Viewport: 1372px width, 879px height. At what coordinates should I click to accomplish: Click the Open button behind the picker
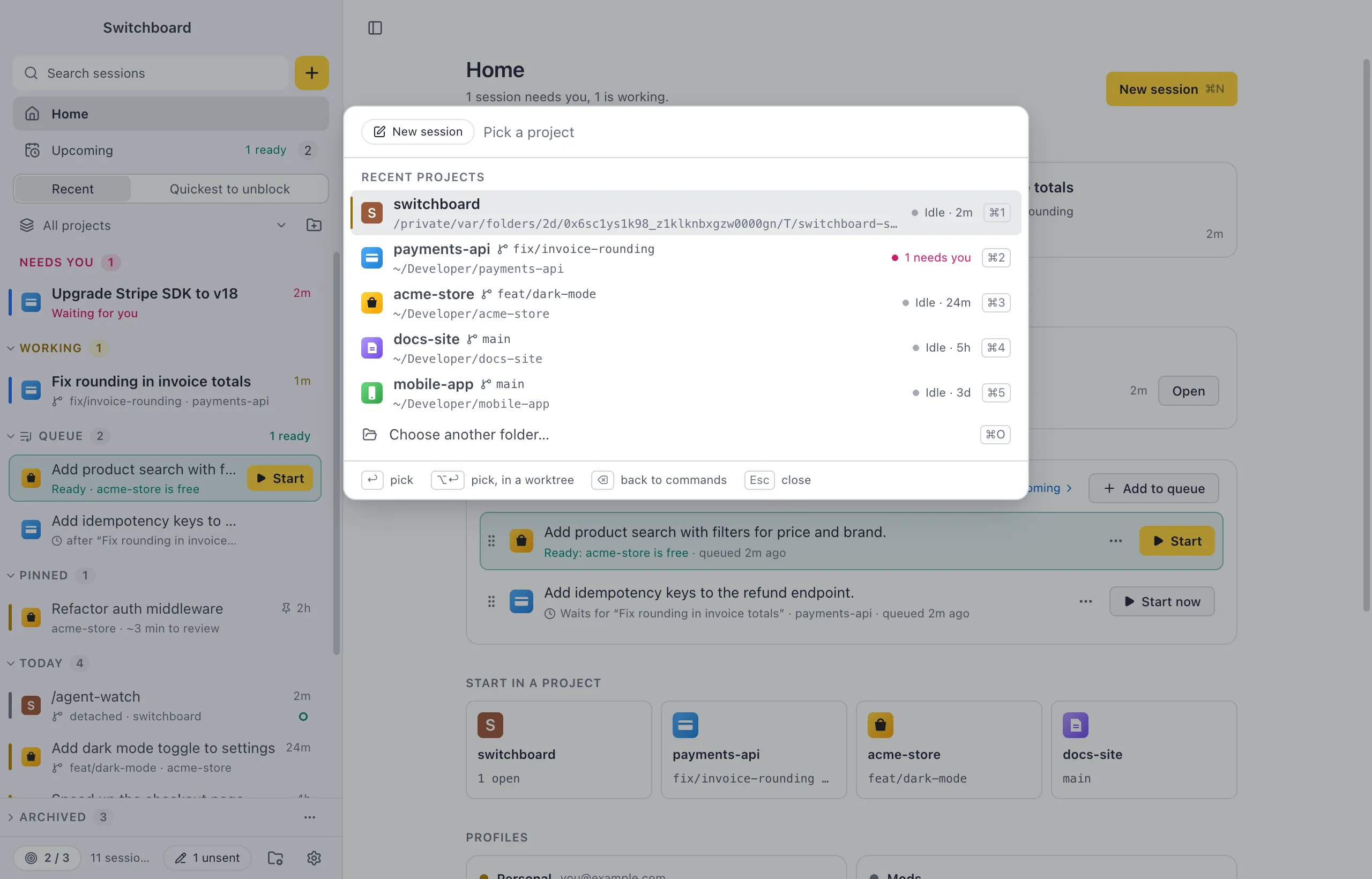point(1188,391)
